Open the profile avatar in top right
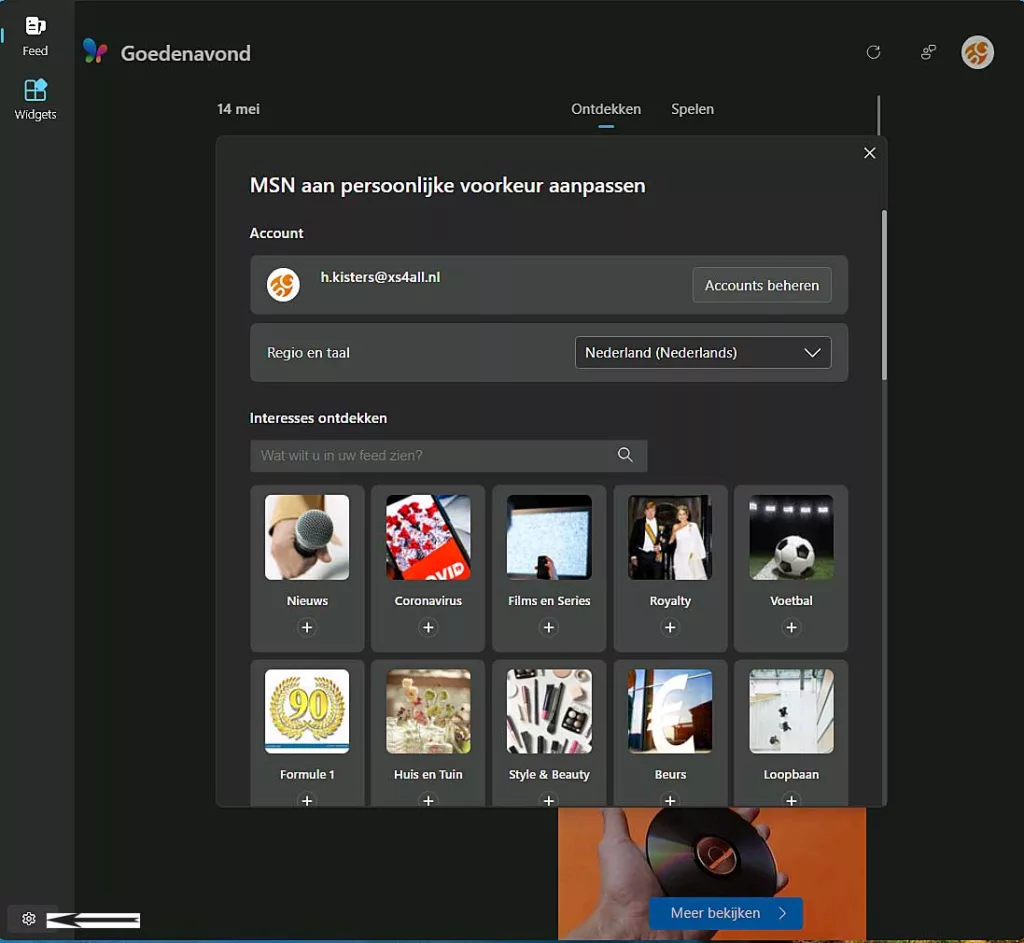Image resolution: width=1024 pixels, height=943 pixels. pyautogui.click(x=977, y=52)
